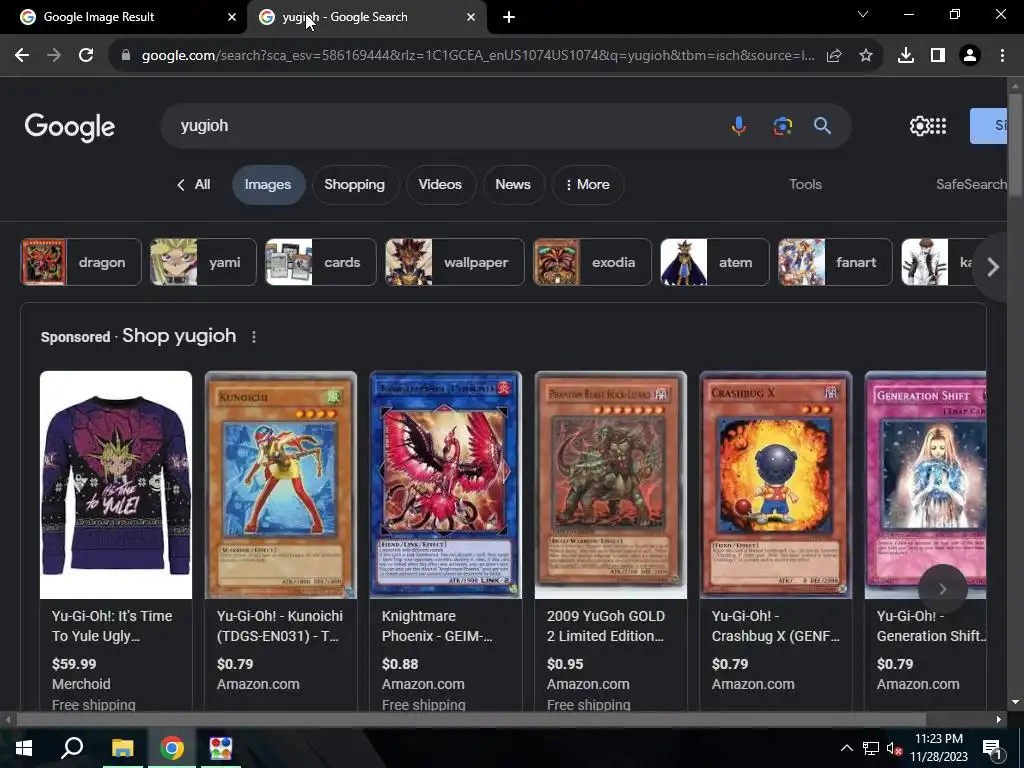Viewport: 1024px width, 768px height.
Task: Click the wallpaper suggestion chip
Action: coord(455,263)
